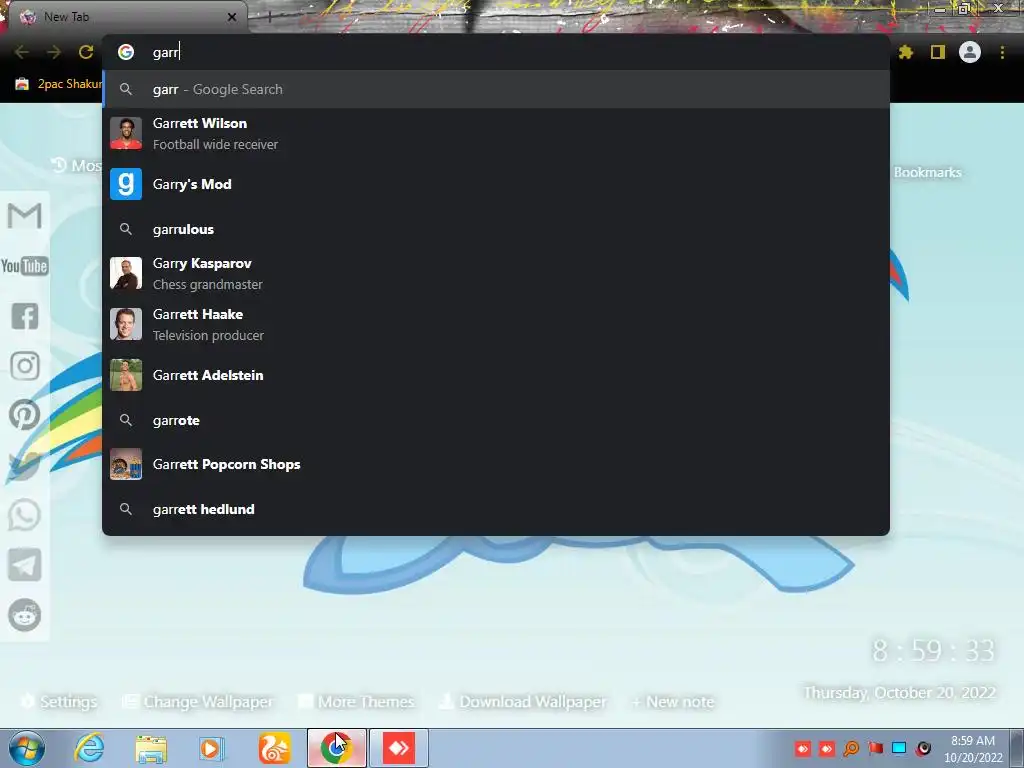Click the taskbar clock showing 8:59 AM
The width and height of the screenshot is (1024, 768).
coord(973,749)
